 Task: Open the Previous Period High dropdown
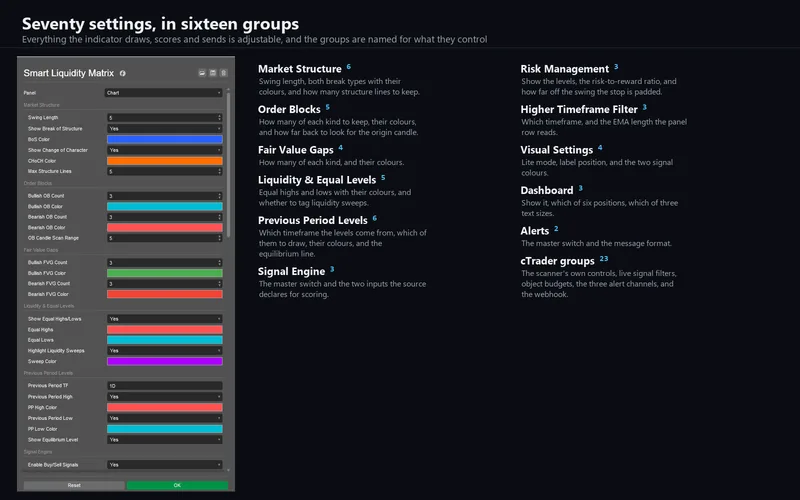pyautogui.click(x=164, y=396)
